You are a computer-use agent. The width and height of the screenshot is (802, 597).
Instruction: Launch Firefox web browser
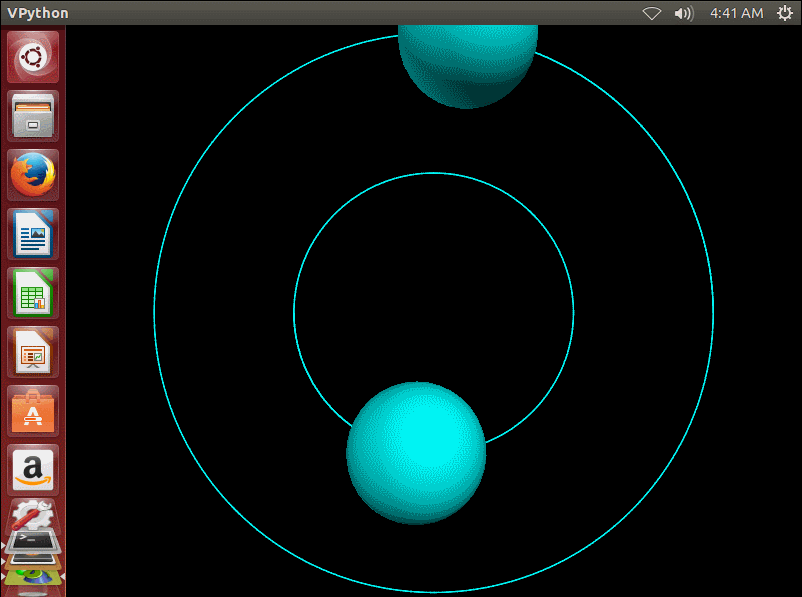point(33,175)
